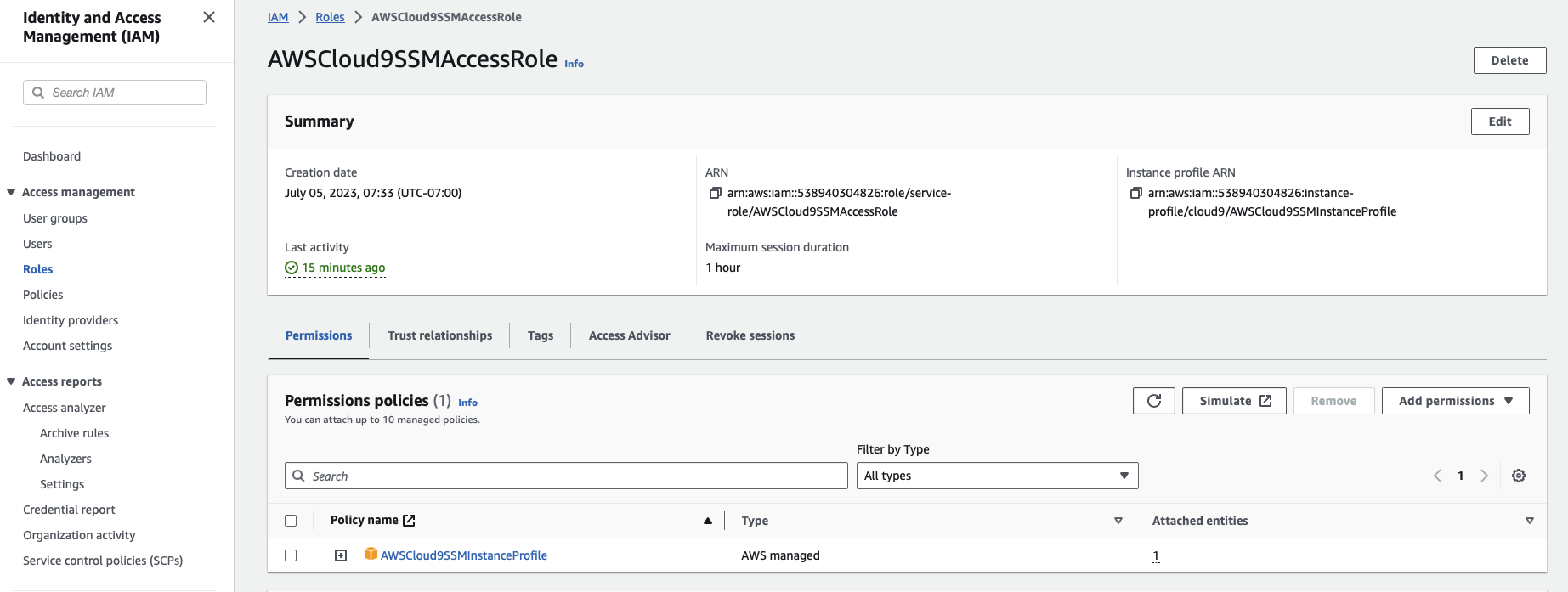Click the Policy name column header
Screen dimensions: 1568x592
pyautogui.click(x=365, y=520)
